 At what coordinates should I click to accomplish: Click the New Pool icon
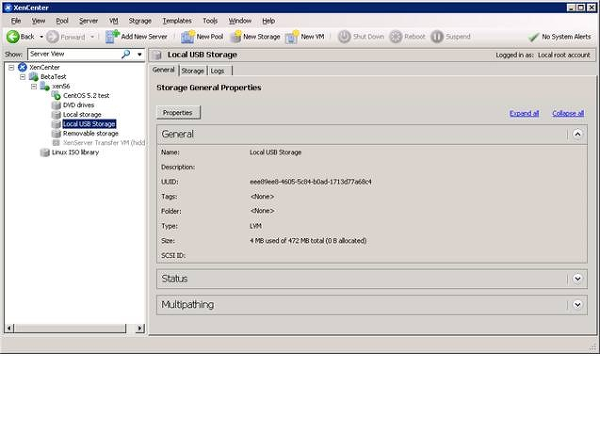pyautogui.click(x=188, y=36)
